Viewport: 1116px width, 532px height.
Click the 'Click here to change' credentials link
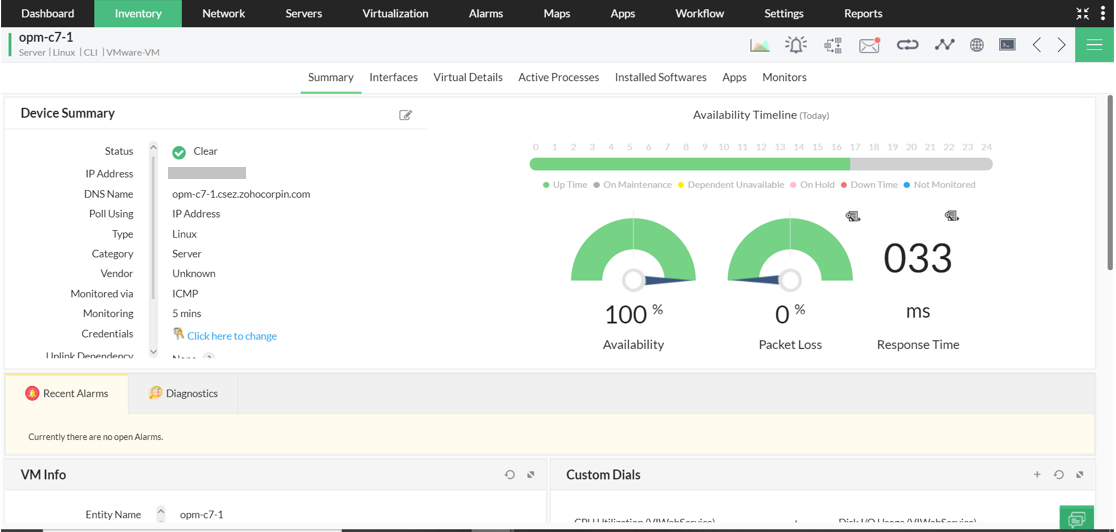(232, 336)
